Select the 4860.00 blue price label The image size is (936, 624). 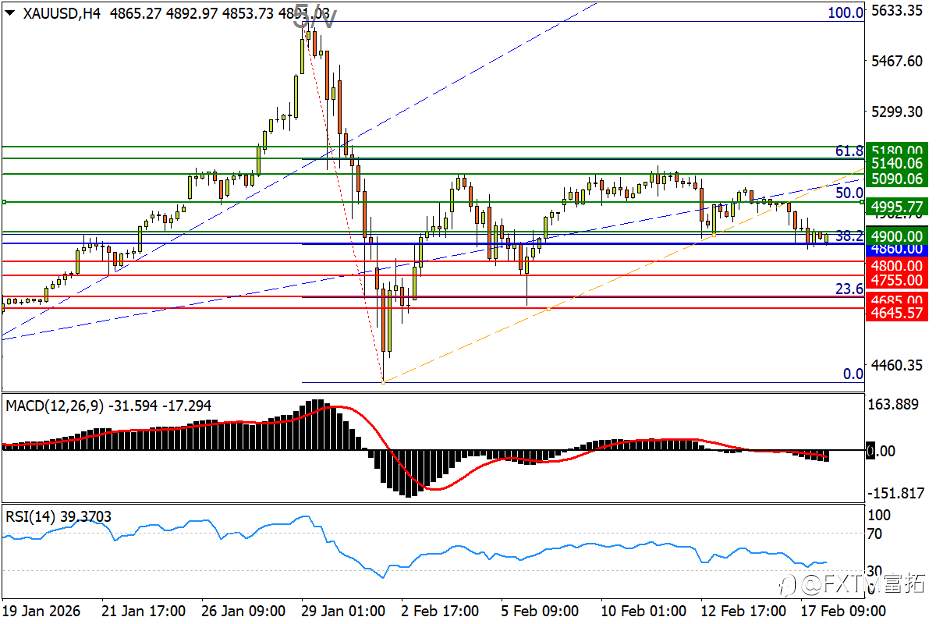pyautogui.click(x=897, y=249)
